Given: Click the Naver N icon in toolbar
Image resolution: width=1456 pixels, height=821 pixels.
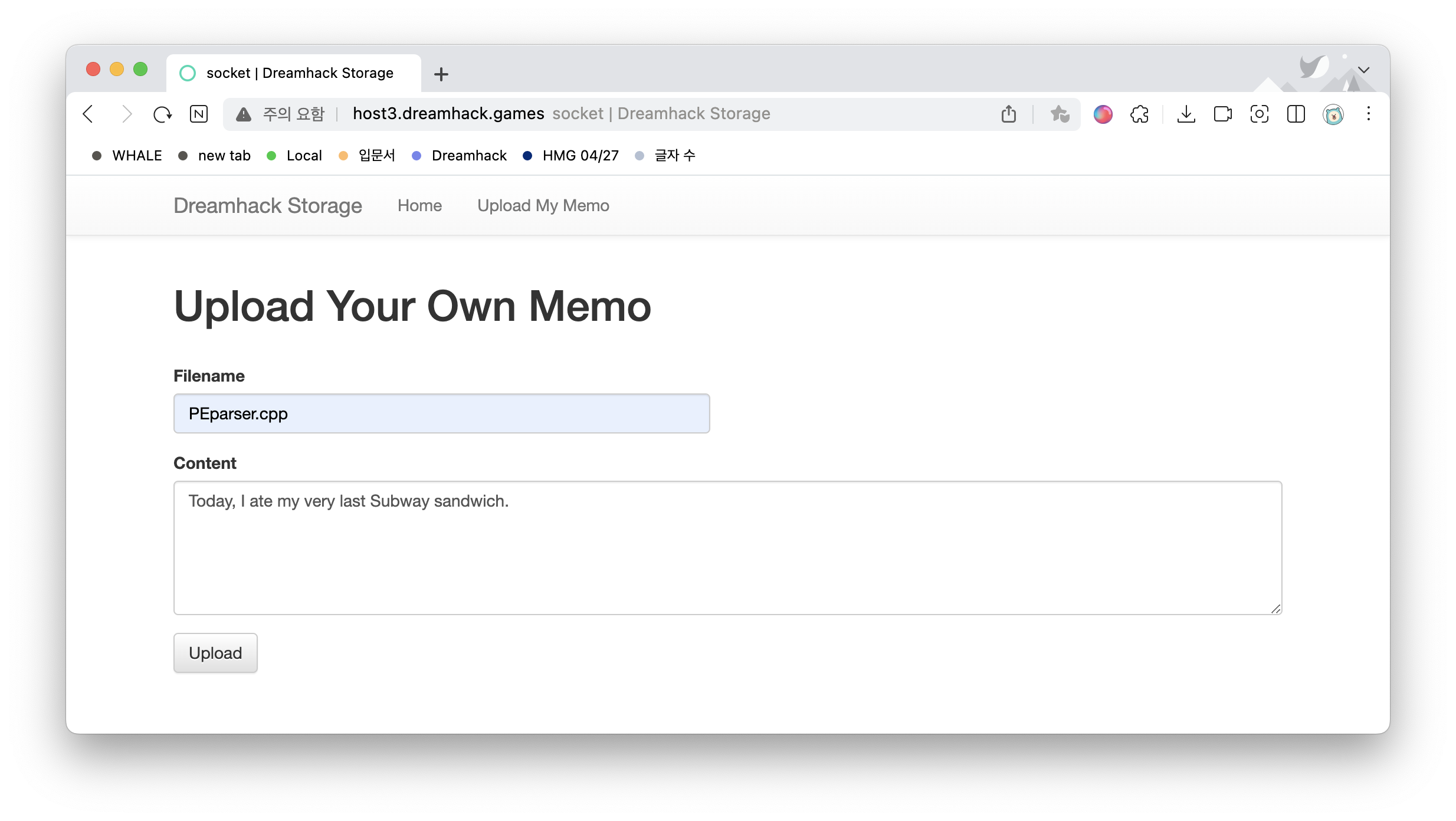Looking at the screenshot, I should 199,114.
